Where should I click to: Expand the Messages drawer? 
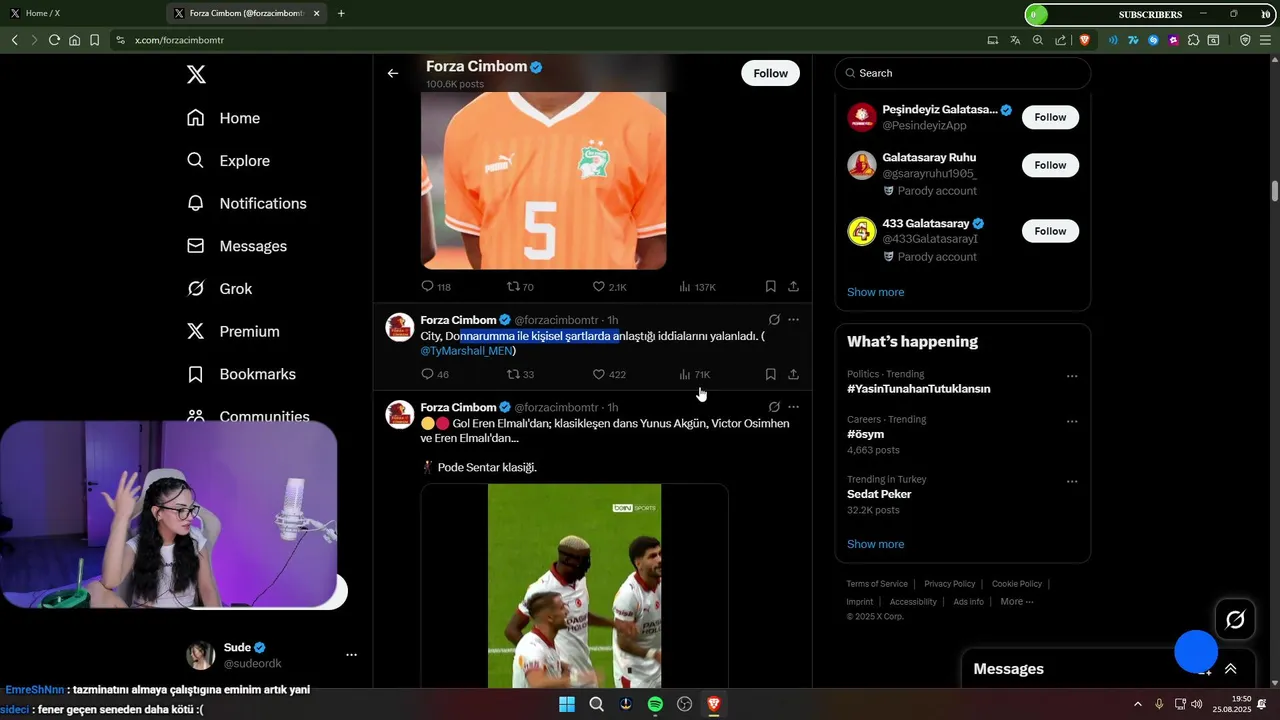coord(1231,669)
